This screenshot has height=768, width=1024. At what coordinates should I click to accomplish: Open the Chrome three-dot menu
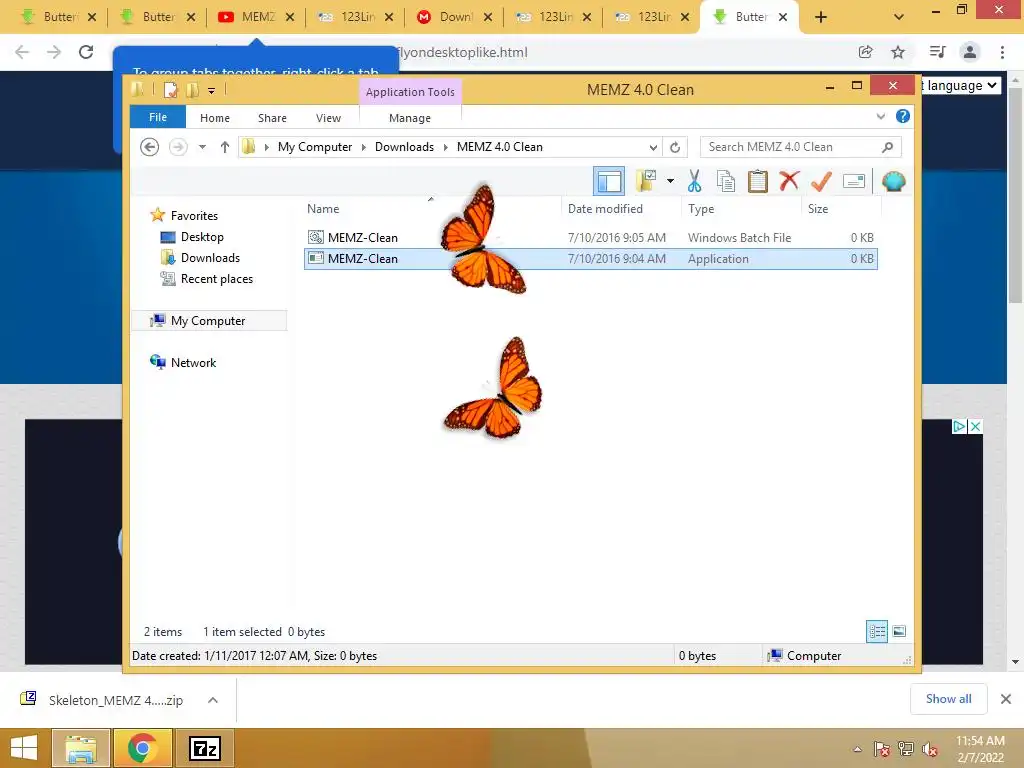(1002, 52)
